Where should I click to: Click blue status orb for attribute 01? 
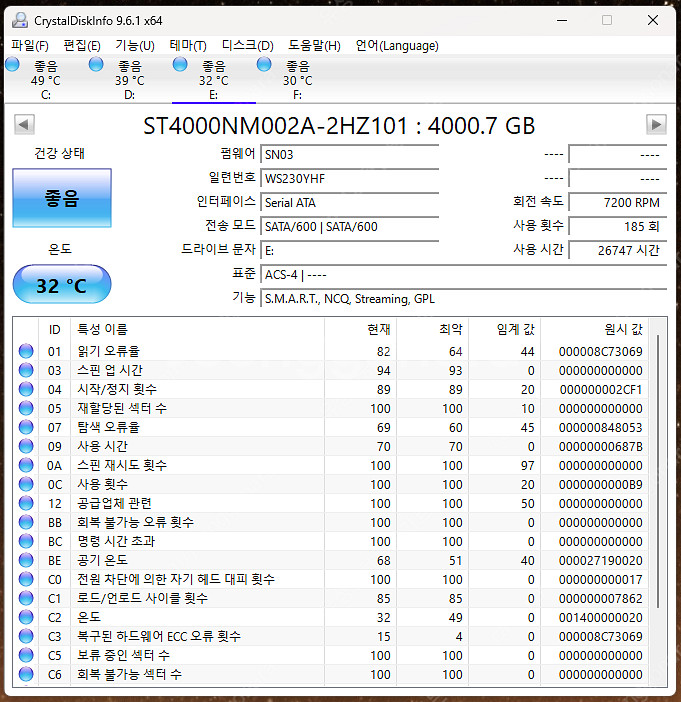click(x=26, y=351)
